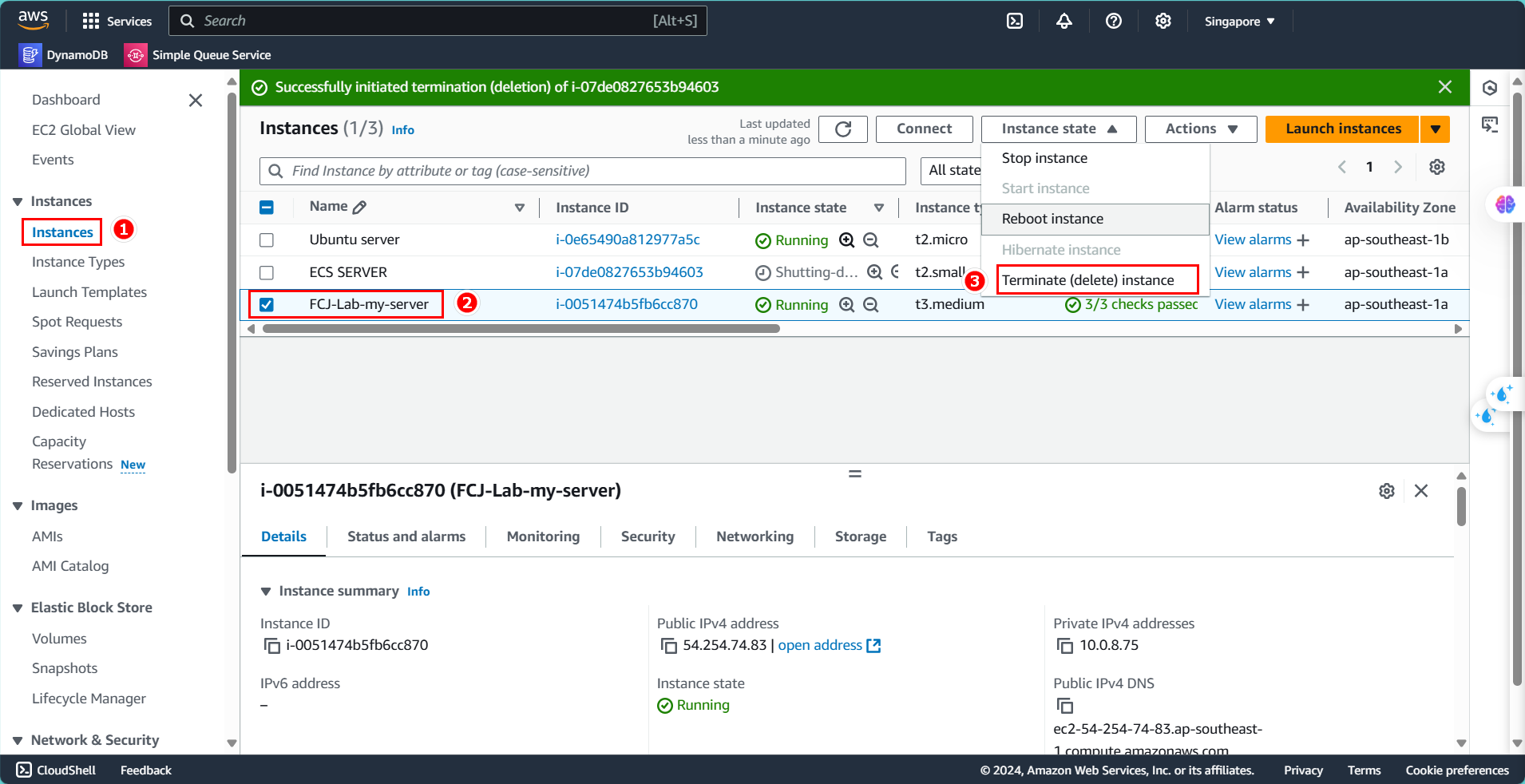Zoom in on the Ubuntu server state
Screen dimensions: 1525x784
point(847,240)
